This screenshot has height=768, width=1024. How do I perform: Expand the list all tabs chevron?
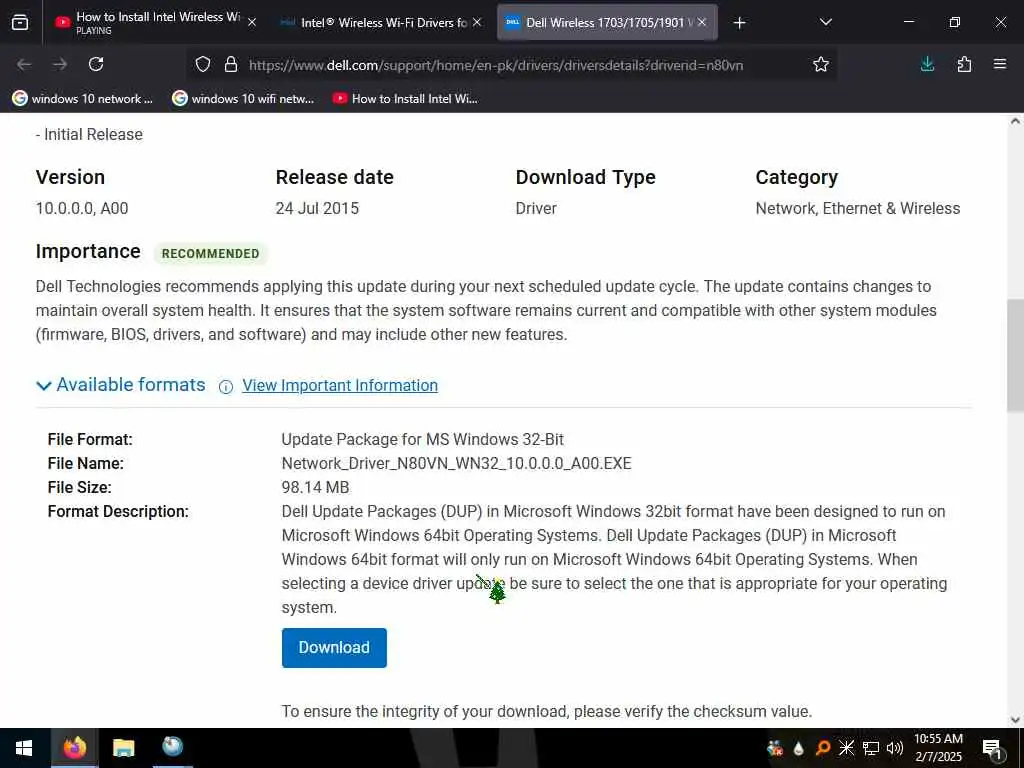coord(825,22)
